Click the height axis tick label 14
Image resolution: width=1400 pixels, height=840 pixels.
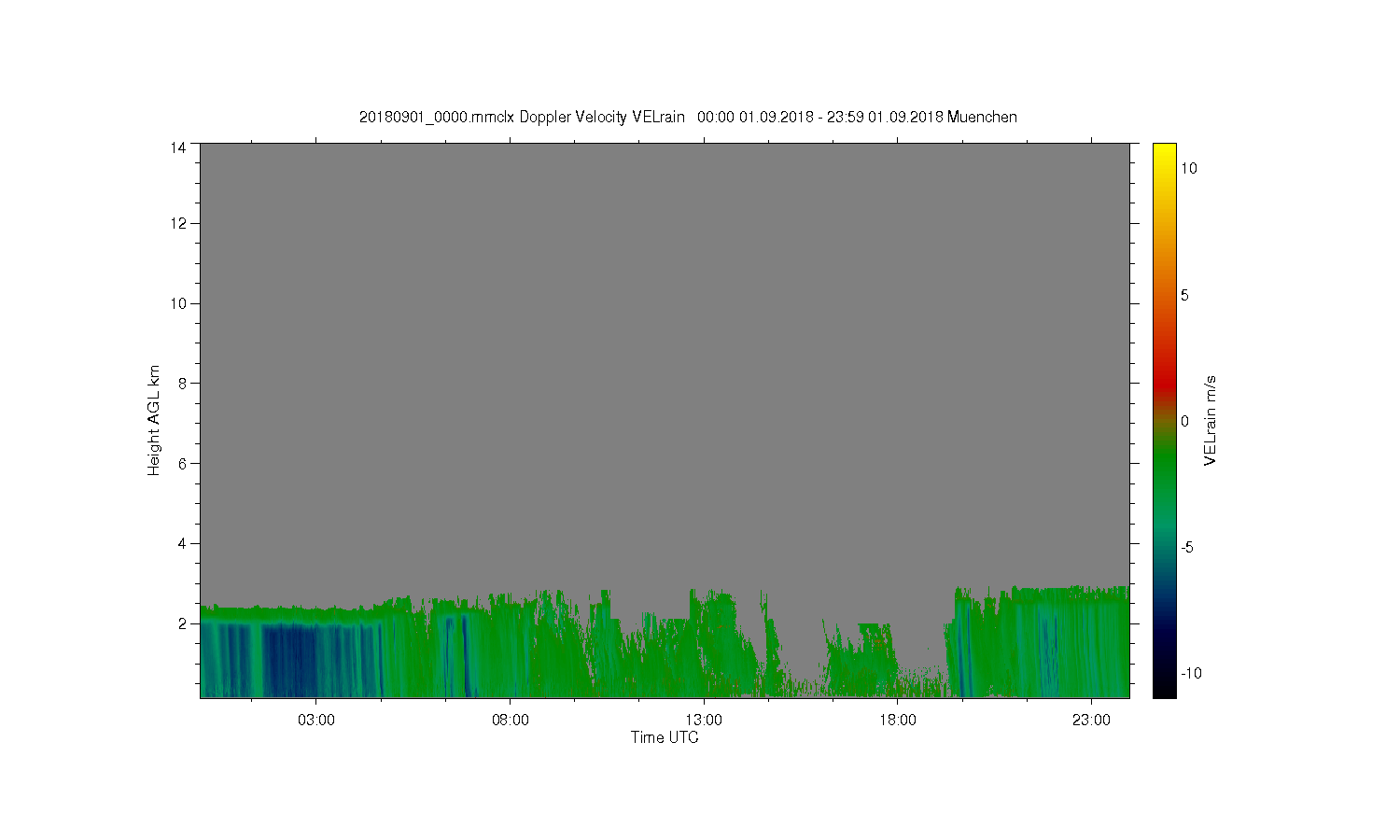(x=178, y=147)
